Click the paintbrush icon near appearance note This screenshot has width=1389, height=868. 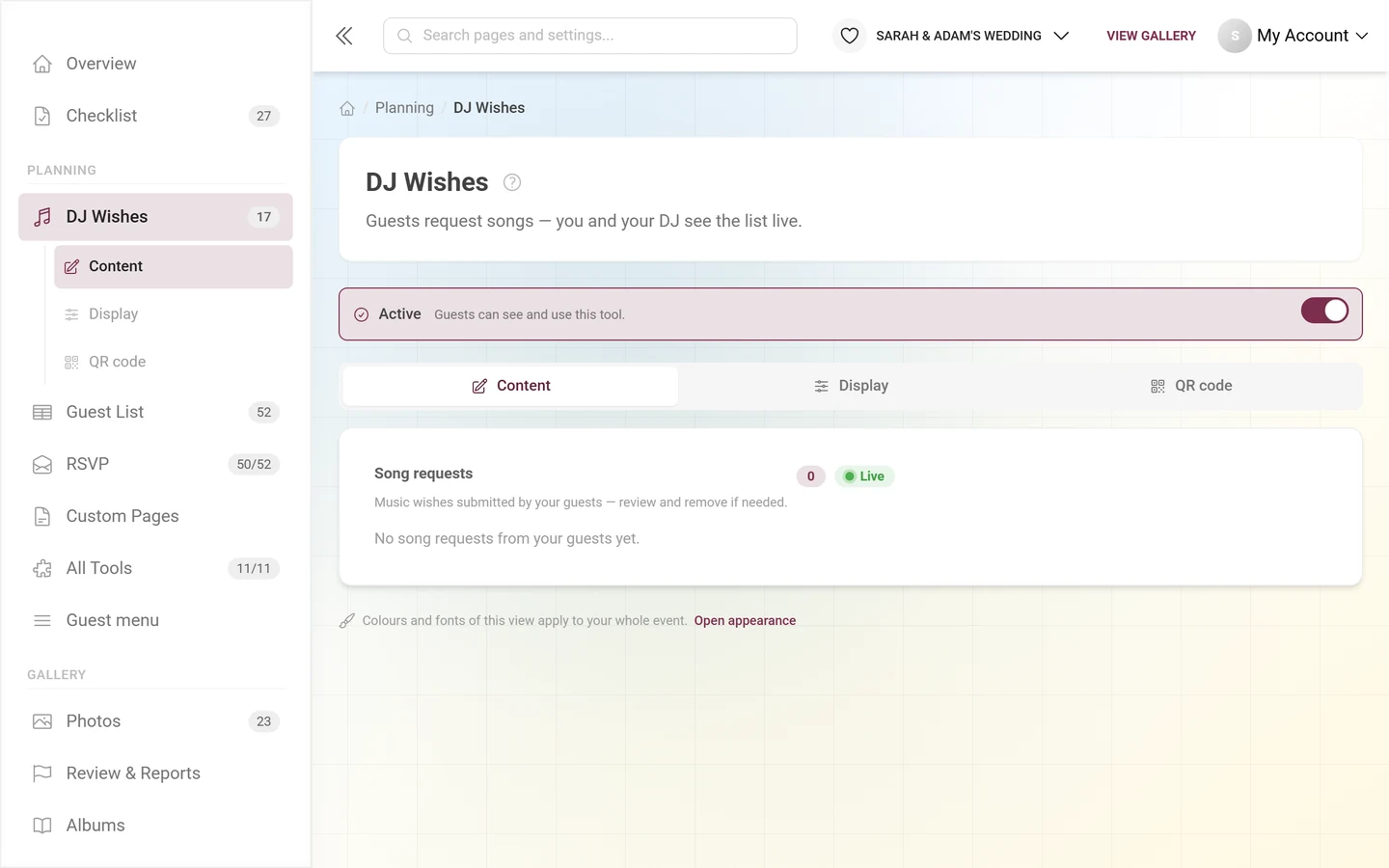click(347, 621)
